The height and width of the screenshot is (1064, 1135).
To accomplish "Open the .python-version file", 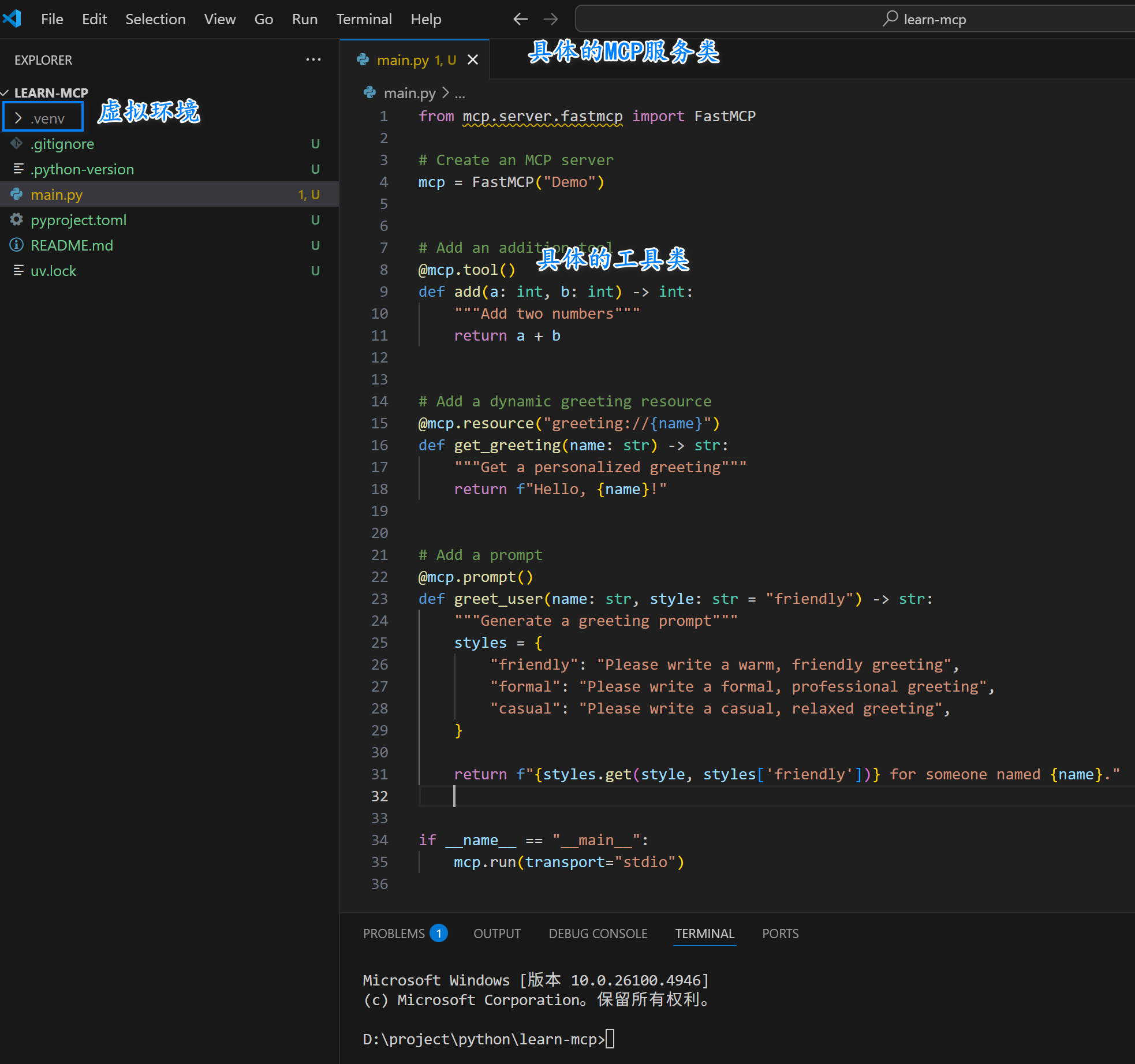I will click(82, 169).
